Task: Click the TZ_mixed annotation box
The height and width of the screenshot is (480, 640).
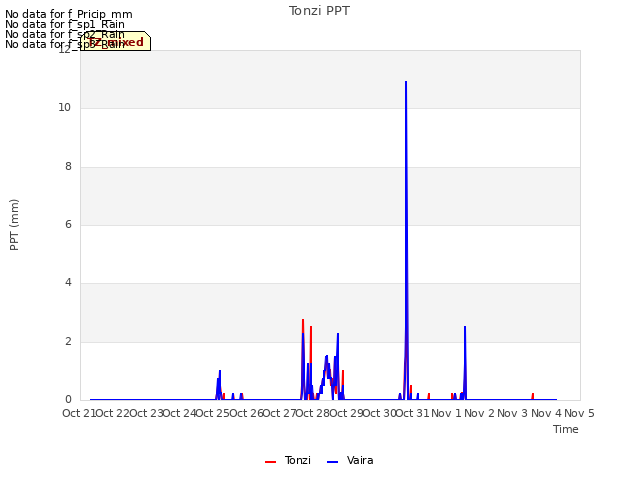Action: click(116, 41)
